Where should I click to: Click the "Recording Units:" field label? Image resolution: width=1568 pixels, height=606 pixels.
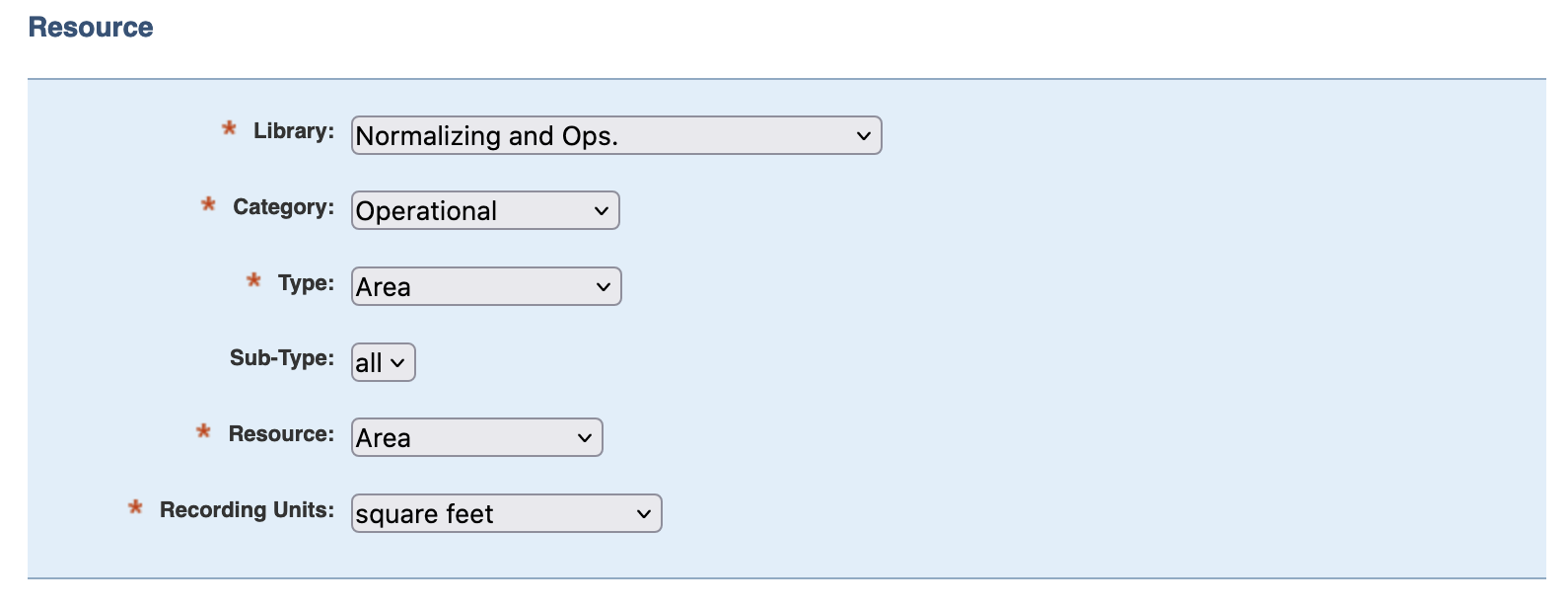pyautogui.click(x=248, y=509)
